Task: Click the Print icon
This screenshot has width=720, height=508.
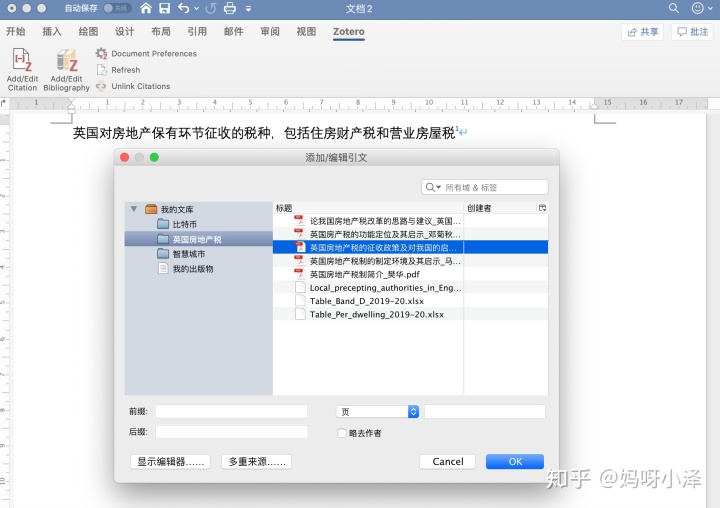Action: (x=230, y=8)
